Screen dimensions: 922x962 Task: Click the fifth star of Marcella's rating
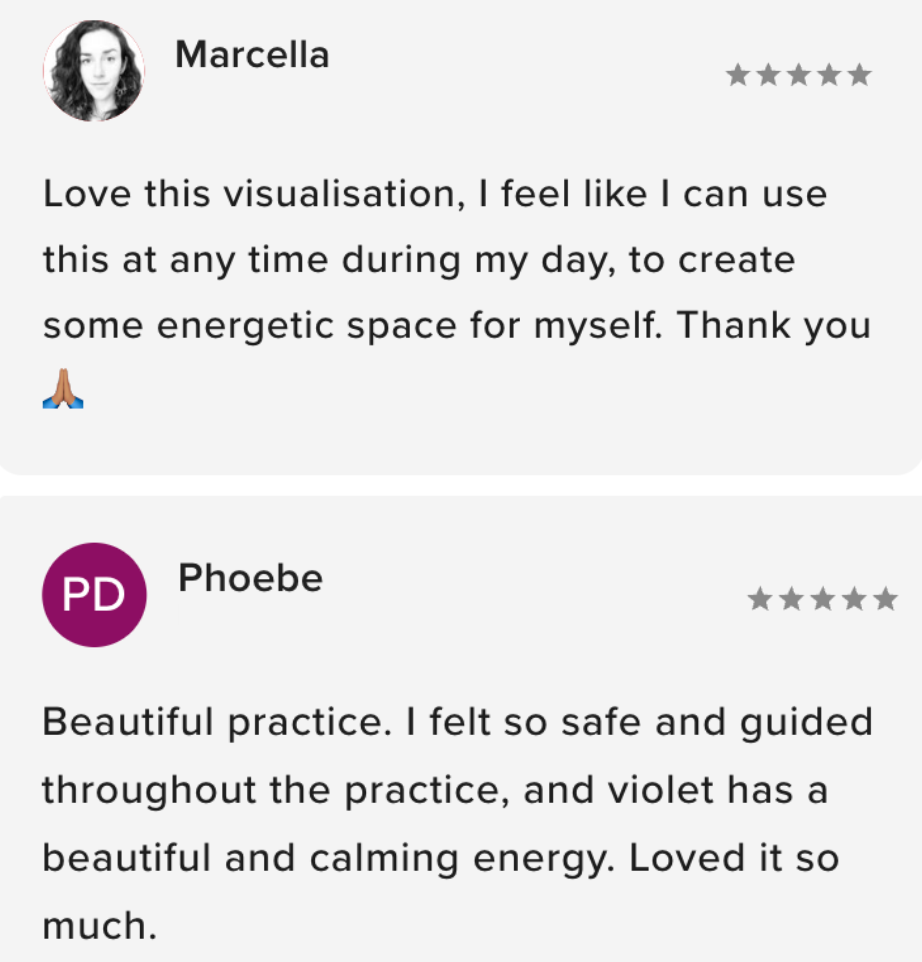pos(859,76)
